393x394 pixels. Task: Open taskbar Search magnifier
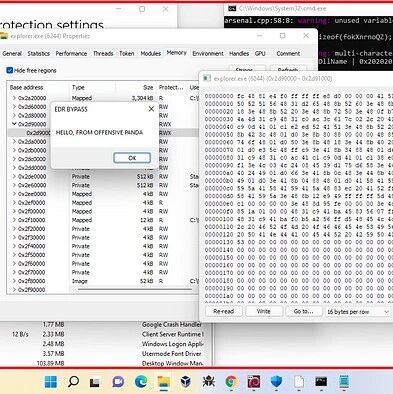click(x=73, y=382)
